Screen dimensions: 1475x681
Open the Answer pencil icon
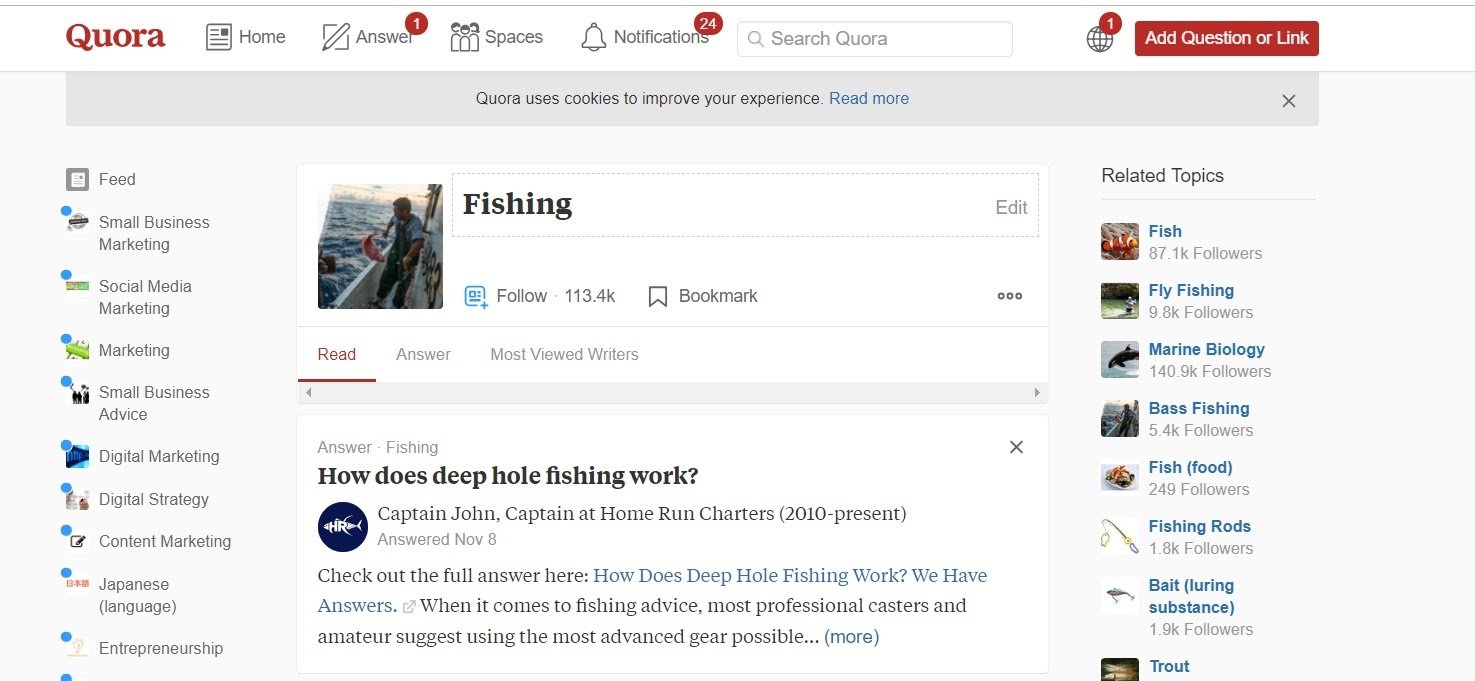[x=335, y=38]
